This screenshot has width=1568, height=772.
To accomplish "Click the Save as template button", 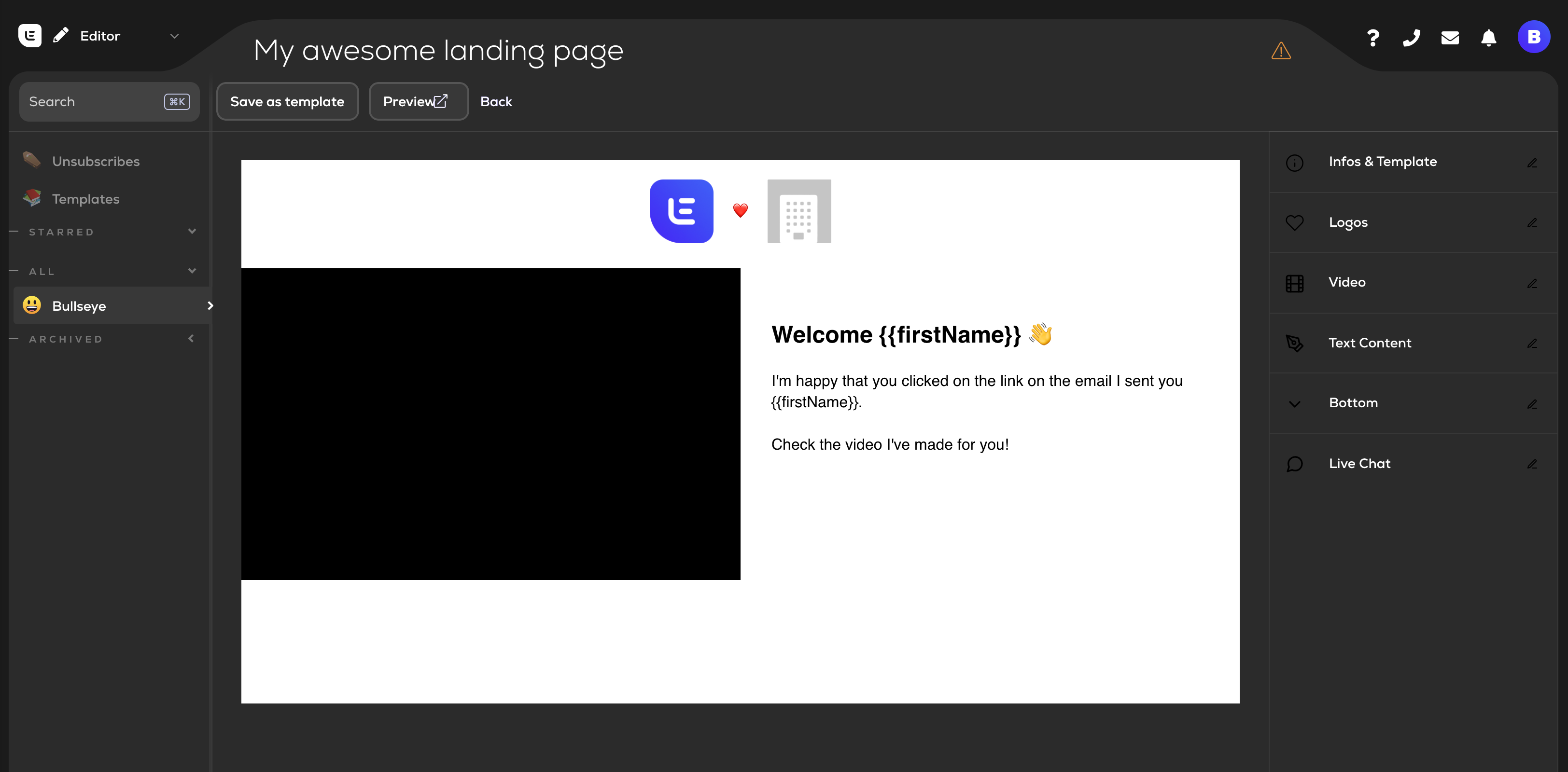I will [x=287, y=102].
